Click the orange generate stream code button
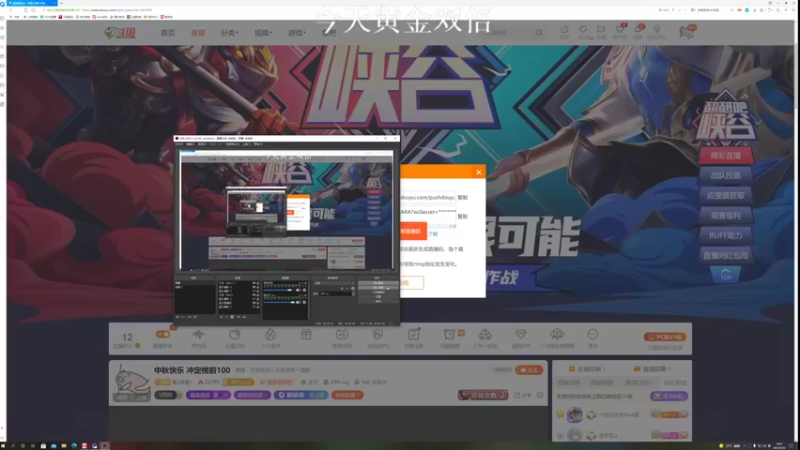The height and width of the screenshot is (450, 800). point(413,231)
